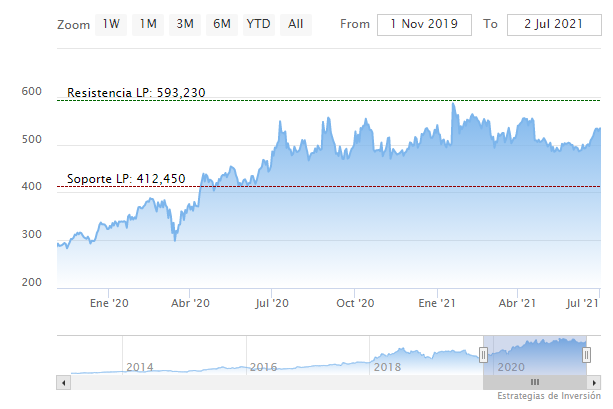
Task: Click the empty scrollbar track left of thumb
Action: click(x=270, y=382)
